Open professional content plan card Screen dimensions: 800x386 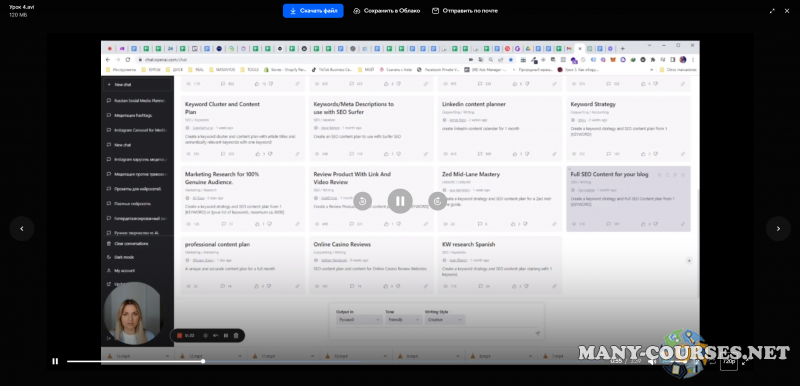(x=243, y=265)
